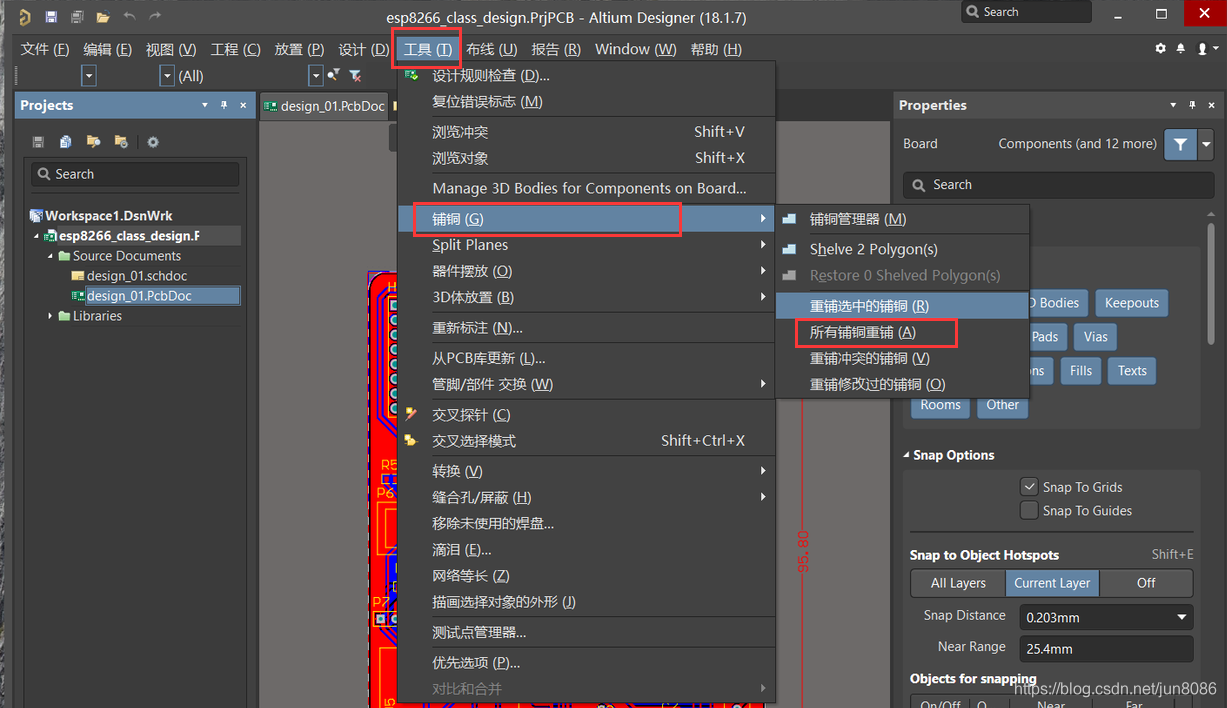Collapse the Source Documents folder
The image size is (1227, 708).
click(51, 256)
